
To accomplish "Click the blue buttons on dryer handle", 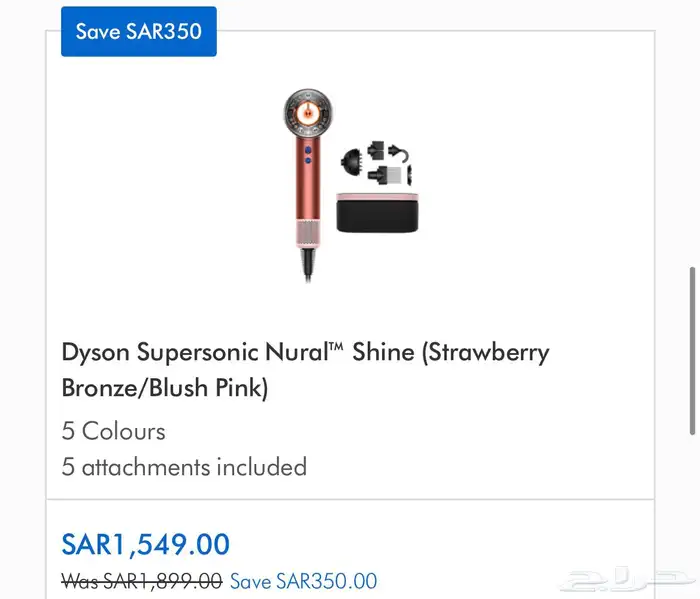I will pos(307,152).
